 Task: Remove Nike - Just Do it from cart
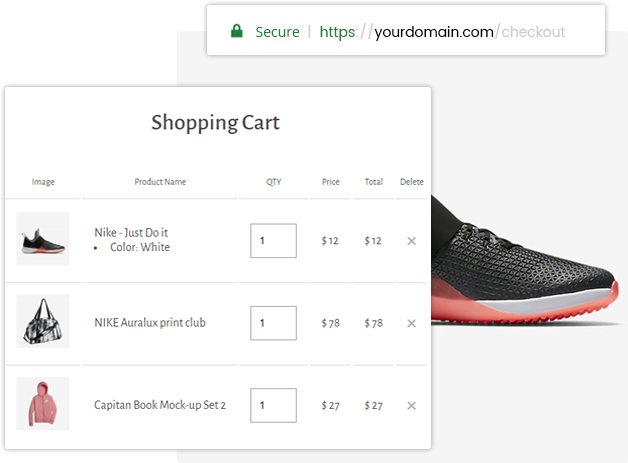(x=411, y=241)
